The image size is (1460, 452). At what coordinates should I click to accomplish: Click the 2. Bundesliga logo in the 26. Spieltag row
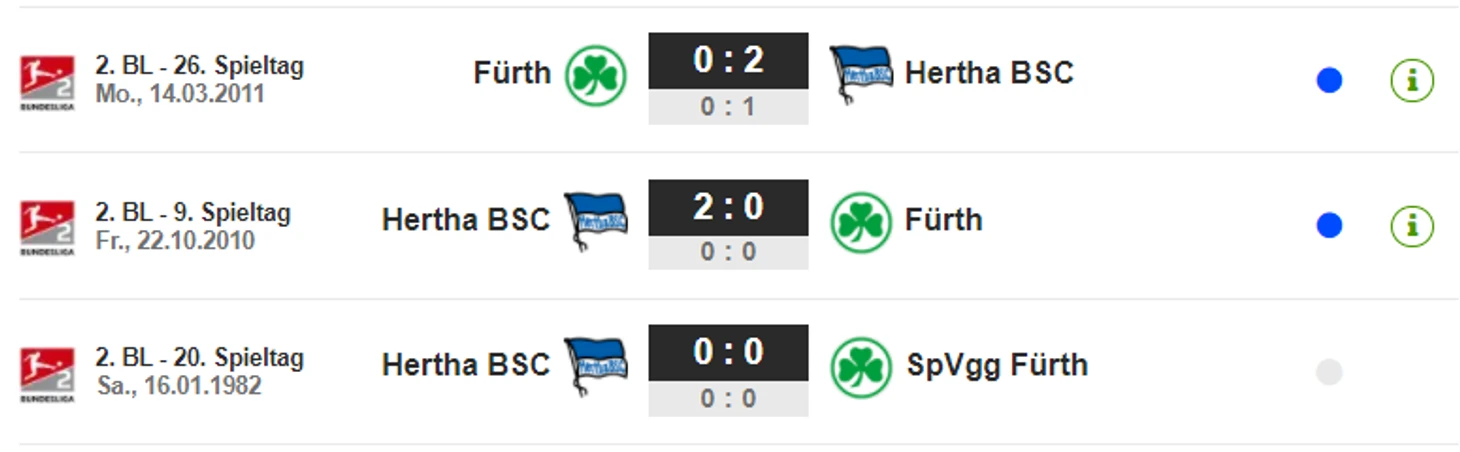47,81
